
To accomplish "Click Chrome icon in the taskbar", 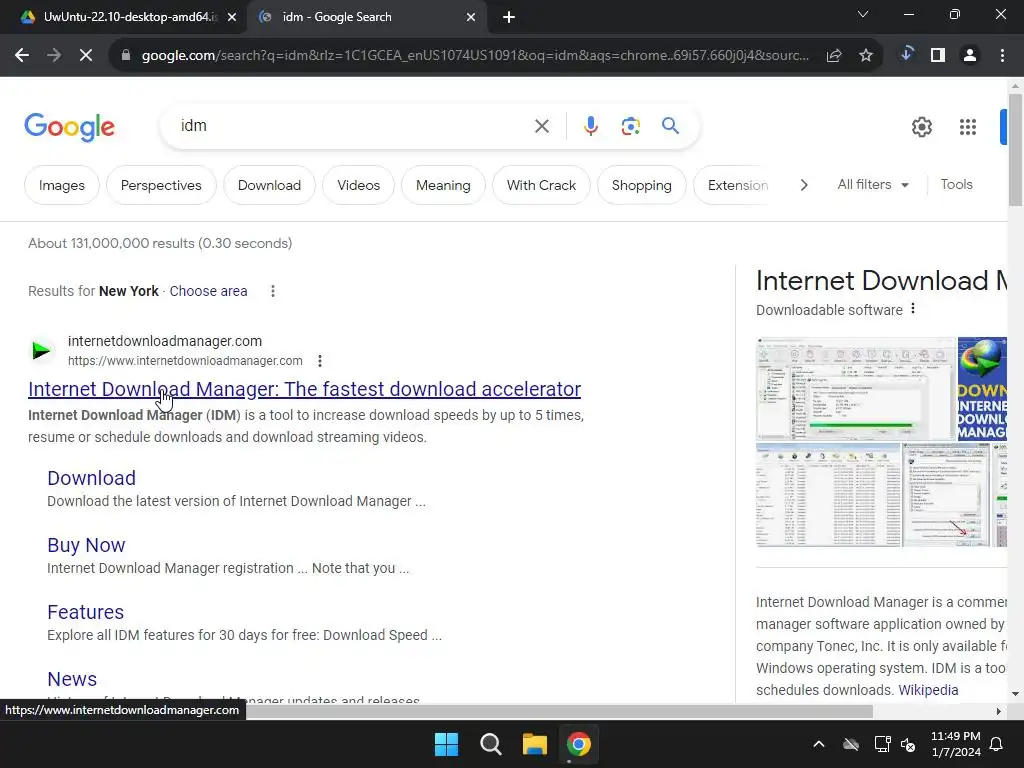I will pyautogui.click(x=579, y=744).
